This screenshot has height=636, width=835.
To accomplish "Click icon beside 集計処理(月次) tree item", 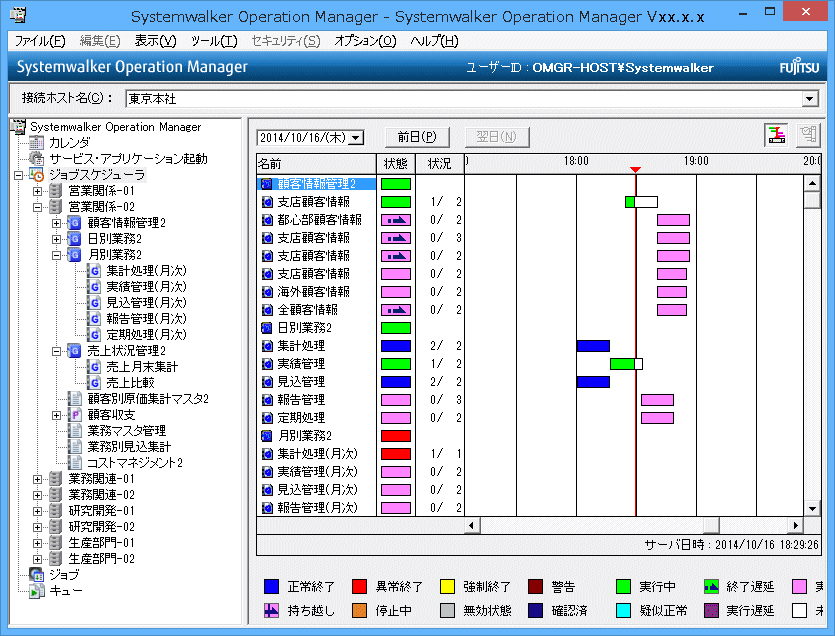I will click(x=93, y=271).
